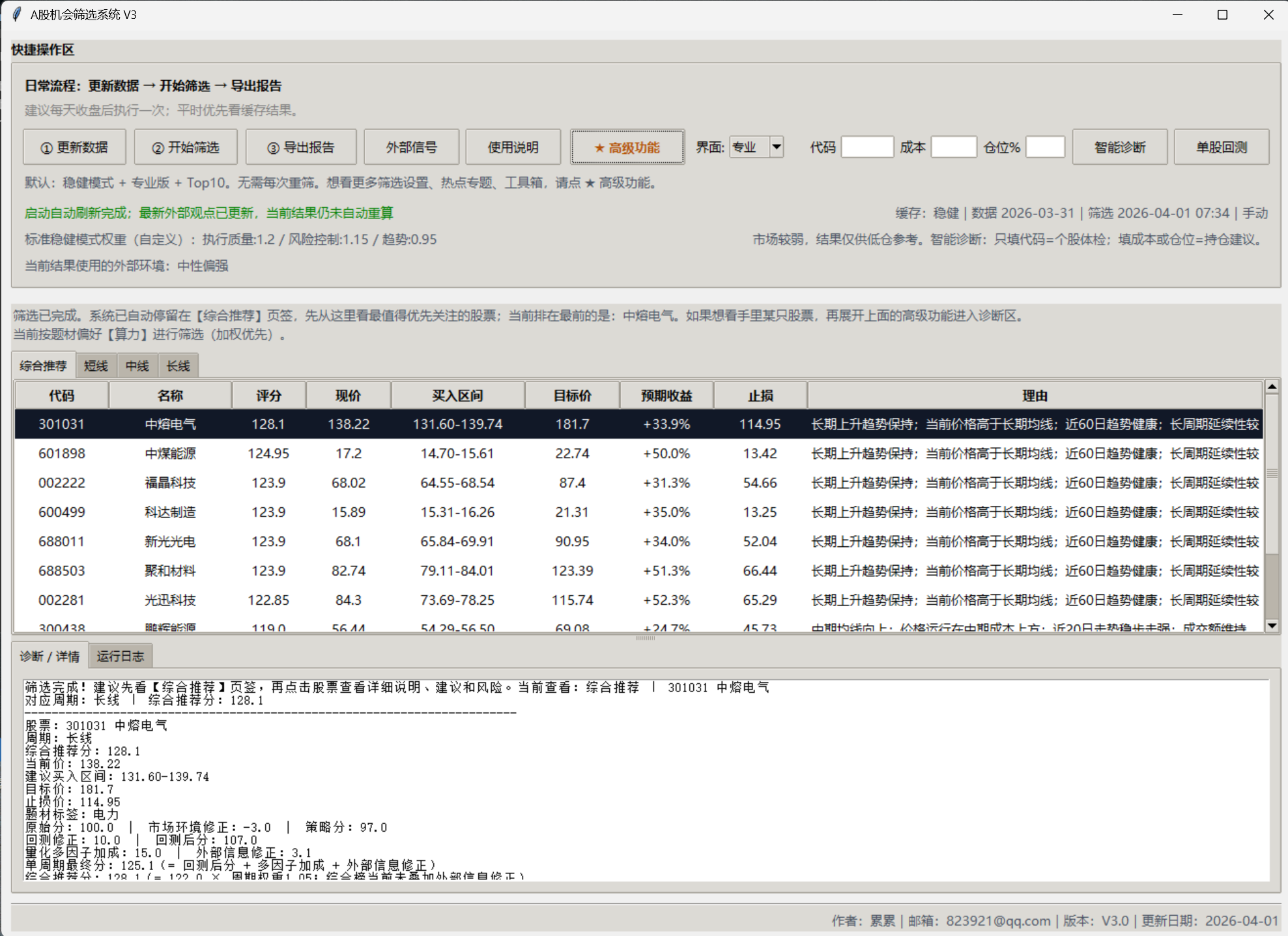Open the 运行日志 tab
Image resolution: width=1288 pixels, height=936 pixels.
pos(120,656)
